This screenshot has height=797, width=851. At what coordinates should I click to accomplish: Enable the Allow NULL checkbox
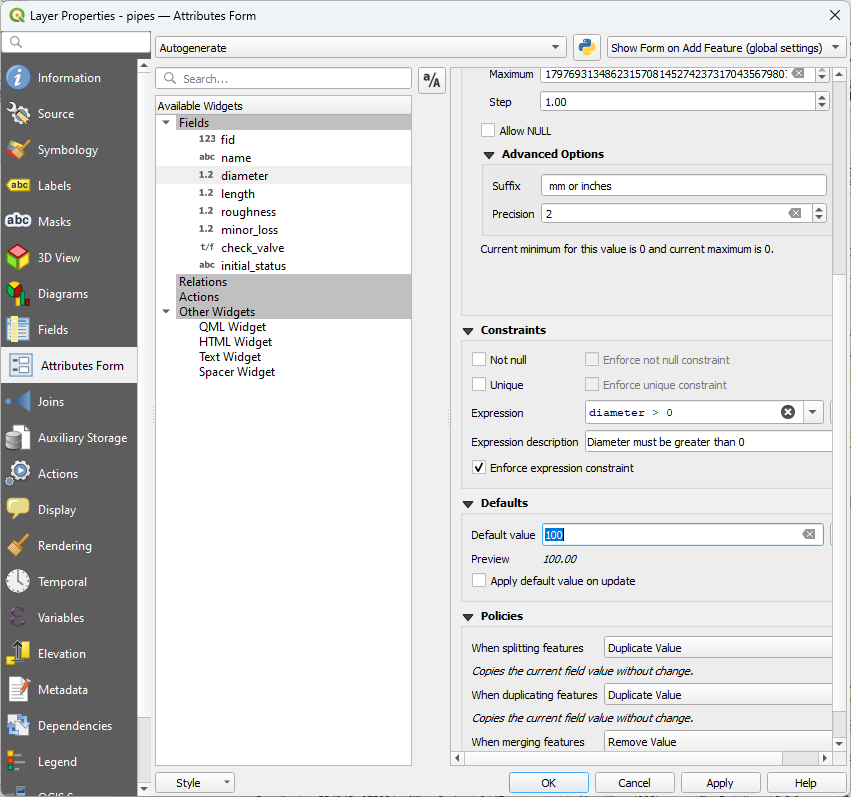click(488, 131)
